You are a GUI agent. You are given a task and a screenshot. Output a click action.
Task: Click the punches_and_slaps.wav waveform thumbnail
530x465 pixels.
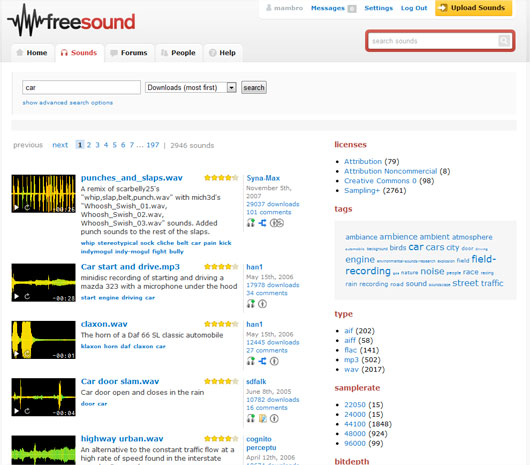click(x=44, y=194)
